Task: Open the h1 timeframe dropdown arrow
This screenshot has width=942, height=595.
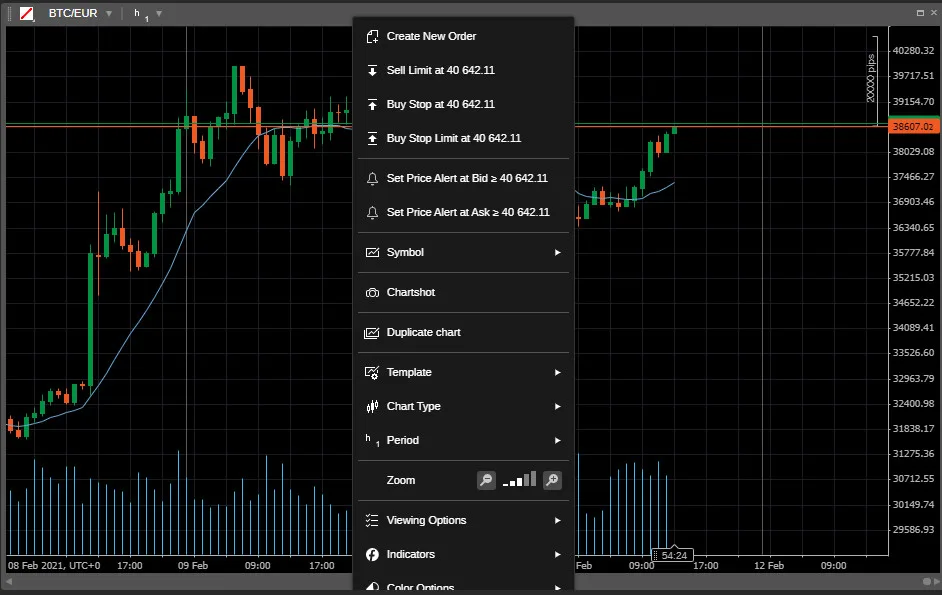Action: point(159,14)
